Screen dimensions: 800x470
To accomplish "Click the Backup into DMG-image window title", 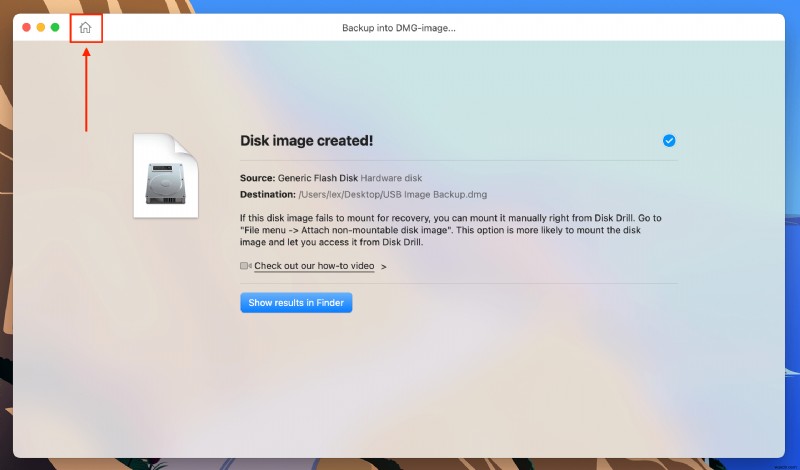I will pyautogui.click(x=398, y=28).
